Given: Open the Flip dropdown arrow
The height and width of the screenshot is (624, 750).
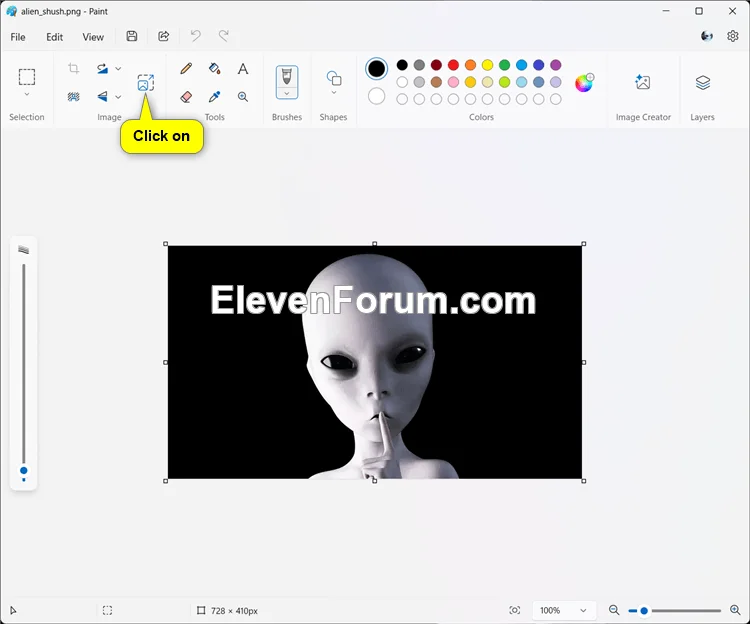Looking at the screenshot, I should pyautogui.click(x=118, y=97).
